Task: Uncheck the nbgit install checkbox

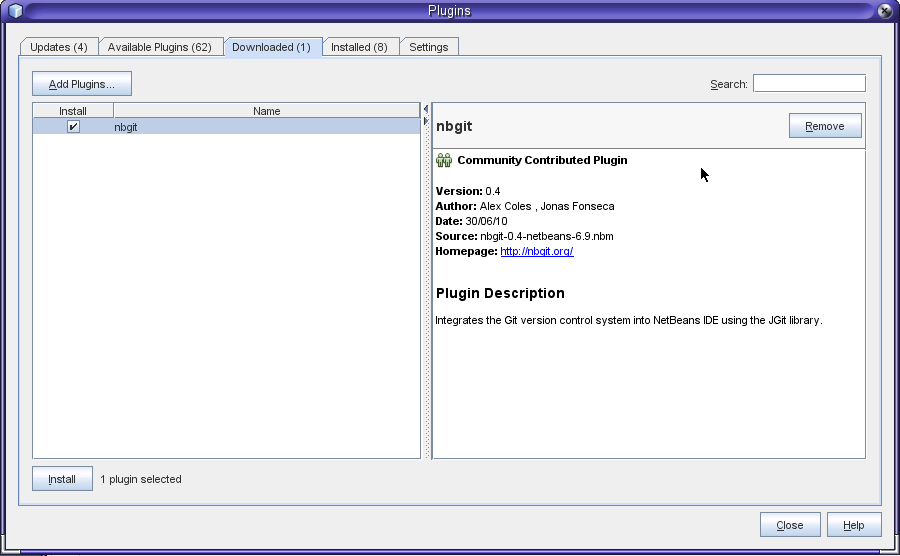Action: (73, 127)
